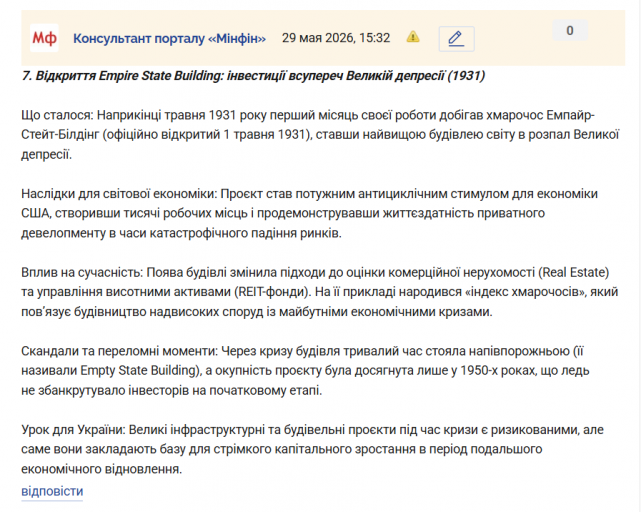This screenshot has height=512, width=641.
Task: Click the heading about Empire State Building (1931)
Action: 253,76
